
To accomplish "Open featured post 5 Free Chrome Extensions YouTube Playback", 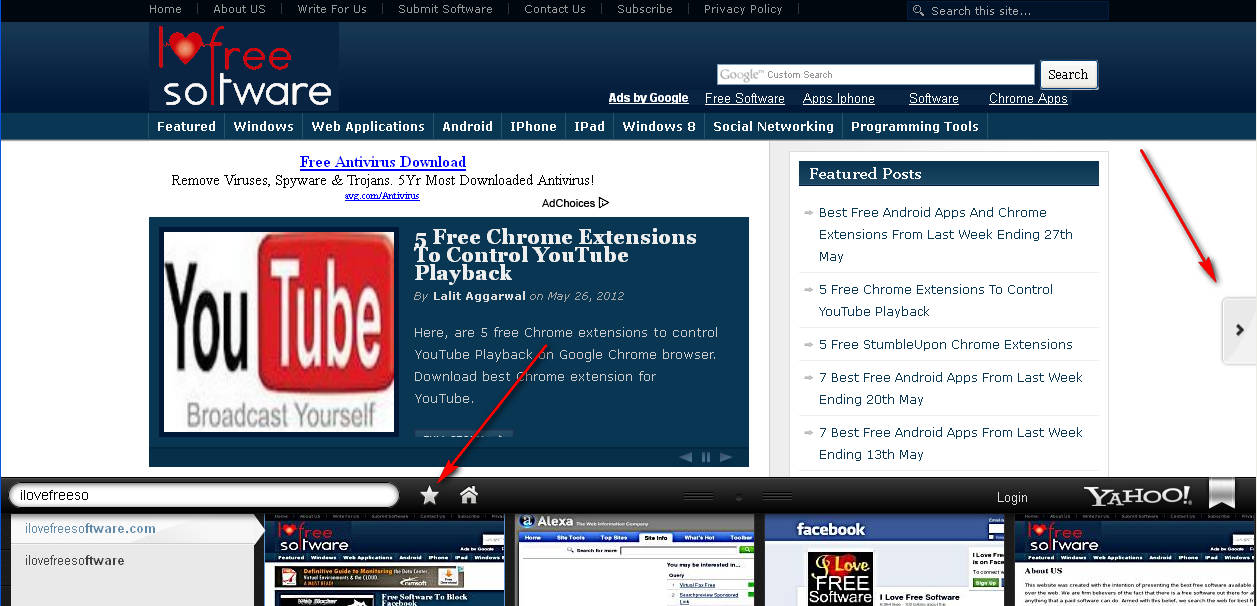I will 935,300.
